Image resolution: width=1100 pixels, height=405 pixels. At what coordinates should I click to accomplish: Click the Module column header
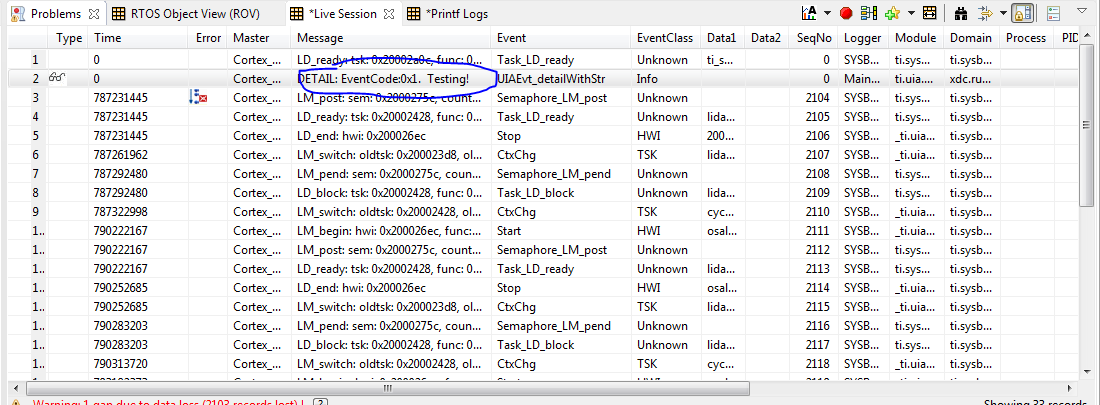tap(916, 38)
